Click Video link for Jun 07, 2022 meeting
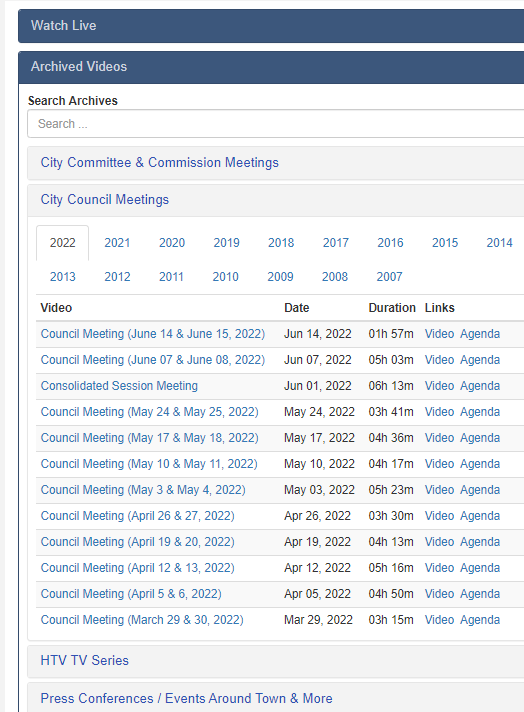 tap(439, 360)
